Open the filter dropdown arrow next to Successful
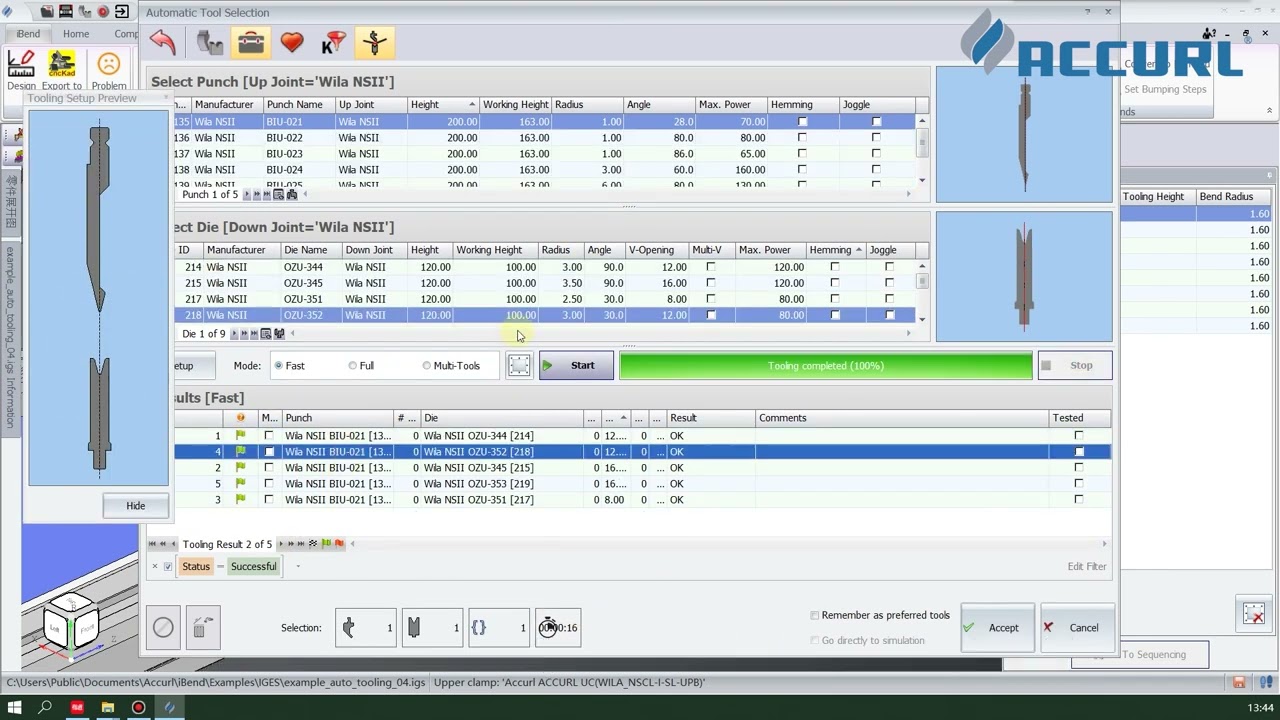This screenshot has width=1280, height=720. point(297,567)
